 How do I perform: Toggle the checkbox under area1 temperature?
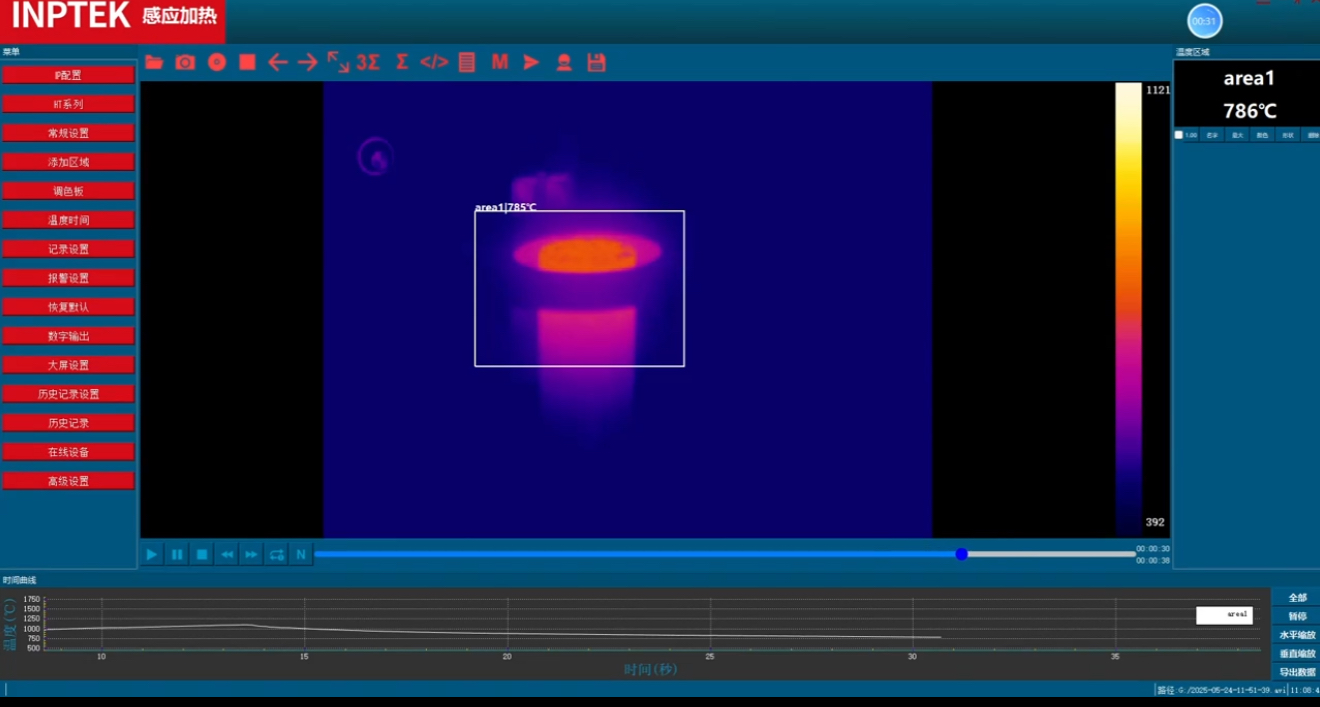(1179, 135)
